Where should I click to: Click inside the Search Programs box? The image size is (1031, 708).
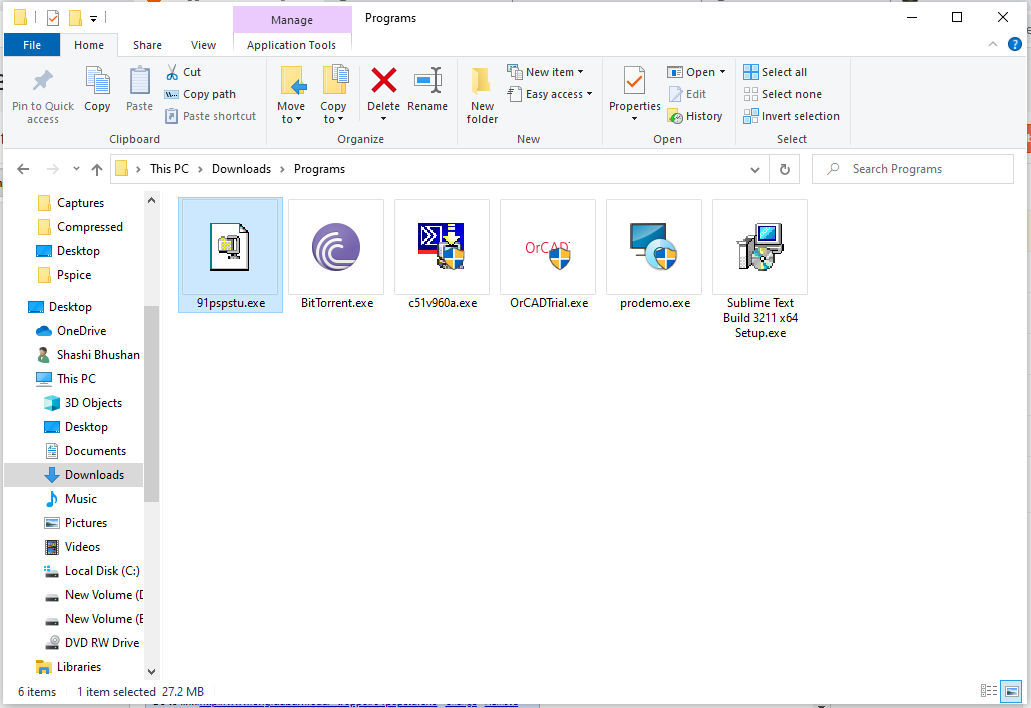[910, 168]
